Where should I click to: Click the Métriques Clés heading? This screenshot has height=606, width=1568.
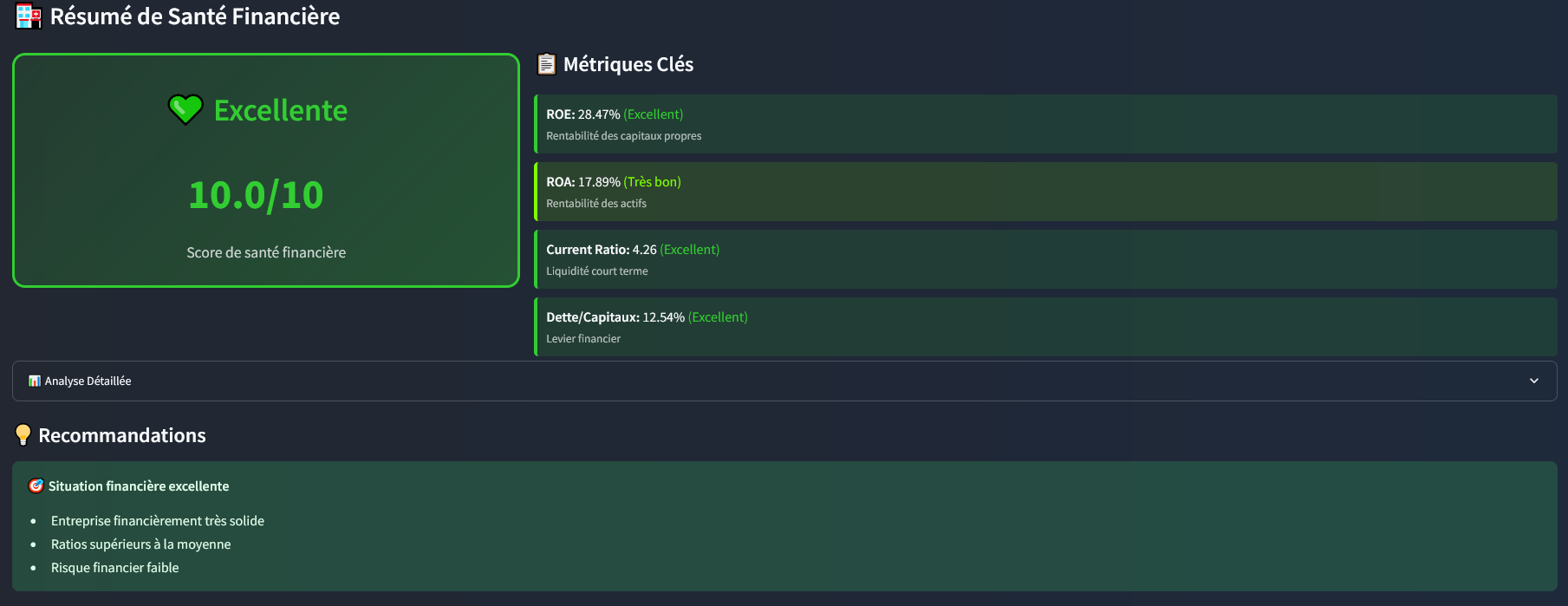tap(628, 64)
